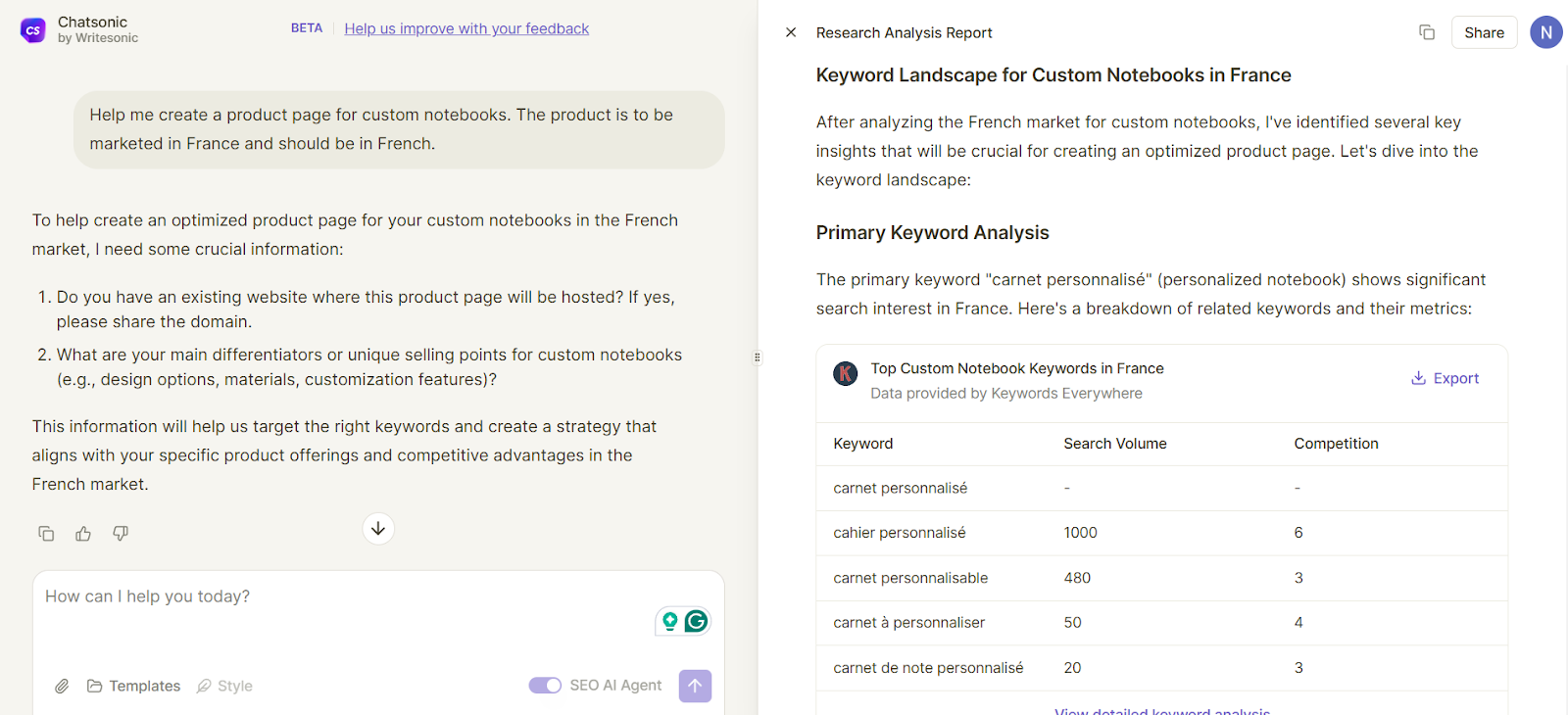
Task: Select the 'carnet personnalisable' keyword cell
Action: [x=910, y=578]
